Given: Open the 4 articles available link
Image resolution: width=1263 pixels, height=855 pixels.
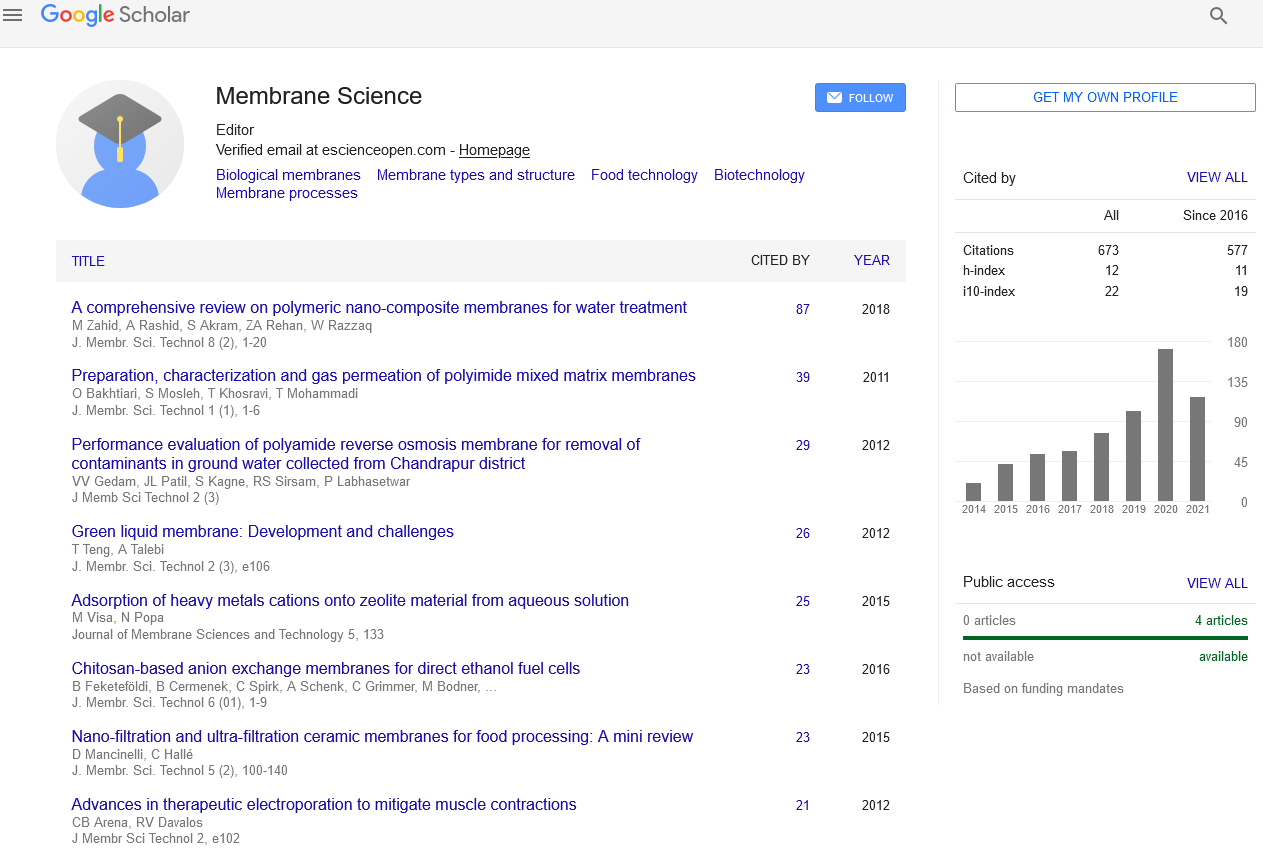Looking at the screenshot, I should (1221, 620).
